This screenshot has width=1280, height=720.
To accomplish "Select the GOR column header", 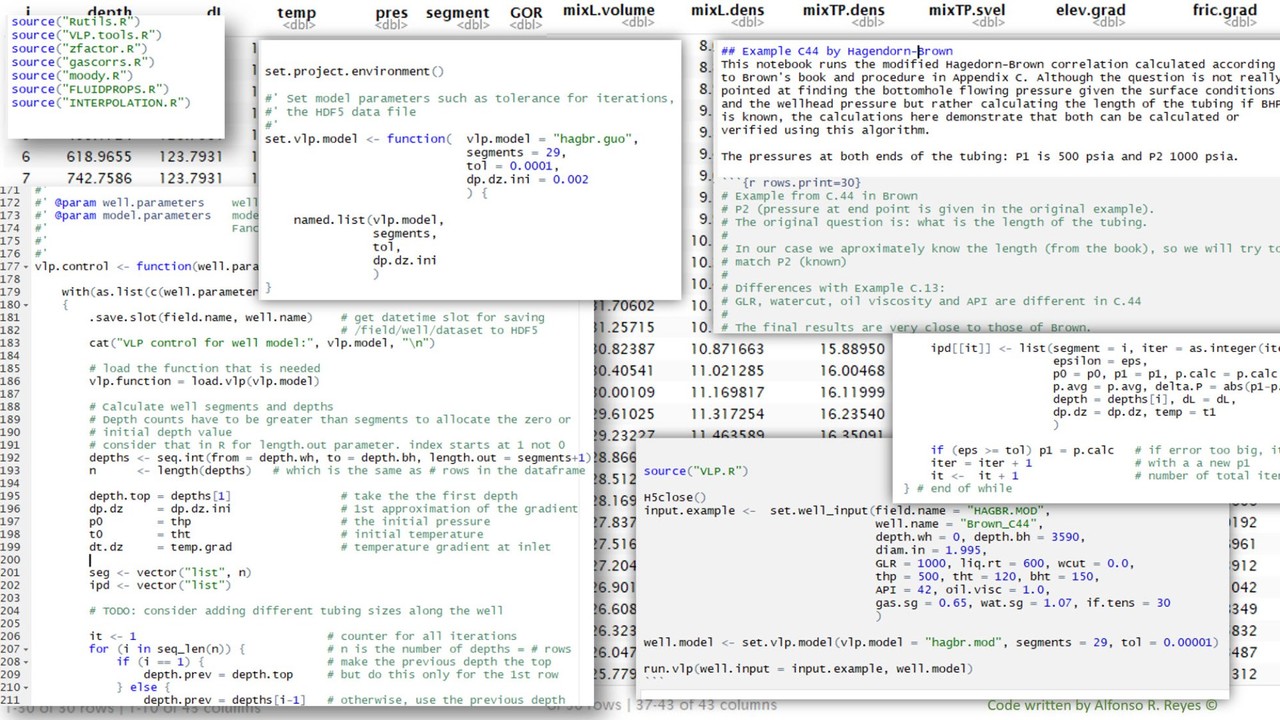I will 526,13.
